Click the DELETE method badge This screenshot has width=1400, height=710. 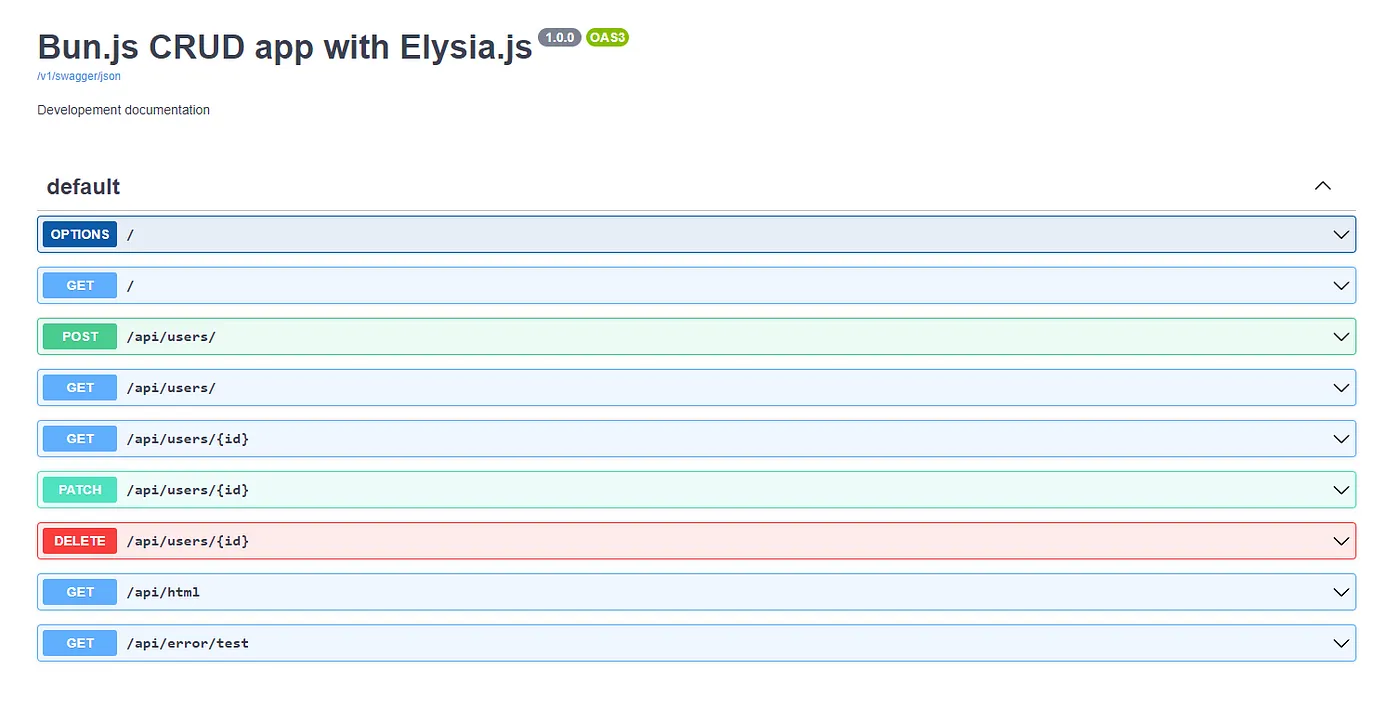point(80,541)
